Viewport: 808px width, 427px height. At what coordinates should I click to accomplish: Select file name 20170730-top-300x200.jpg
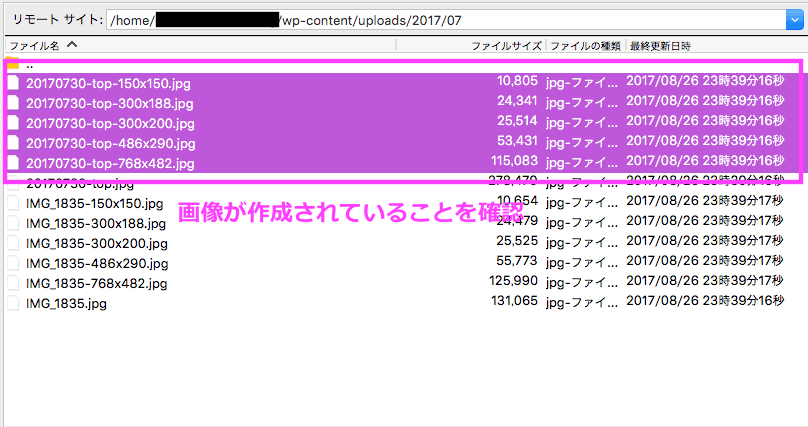110,124
